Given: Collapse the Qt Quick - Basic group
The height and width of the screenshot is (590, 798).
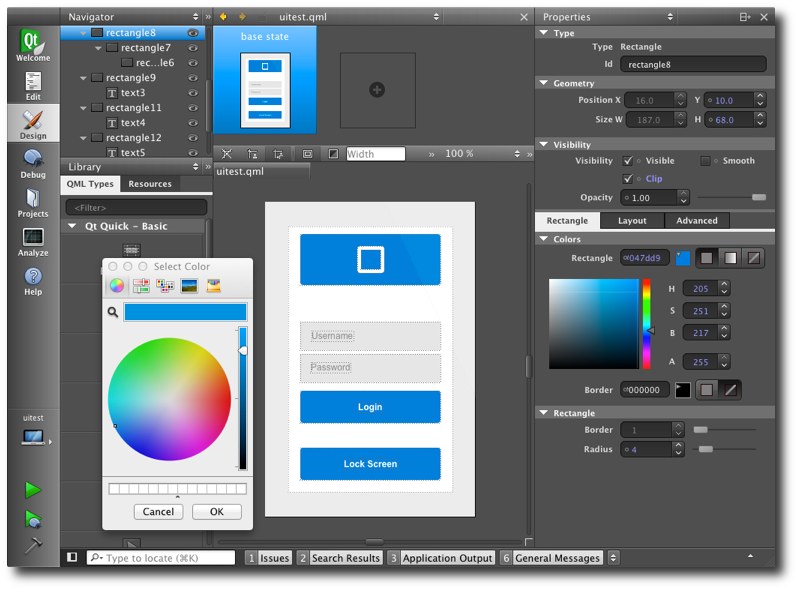Looking at the screenshot, I should point(72,226).
